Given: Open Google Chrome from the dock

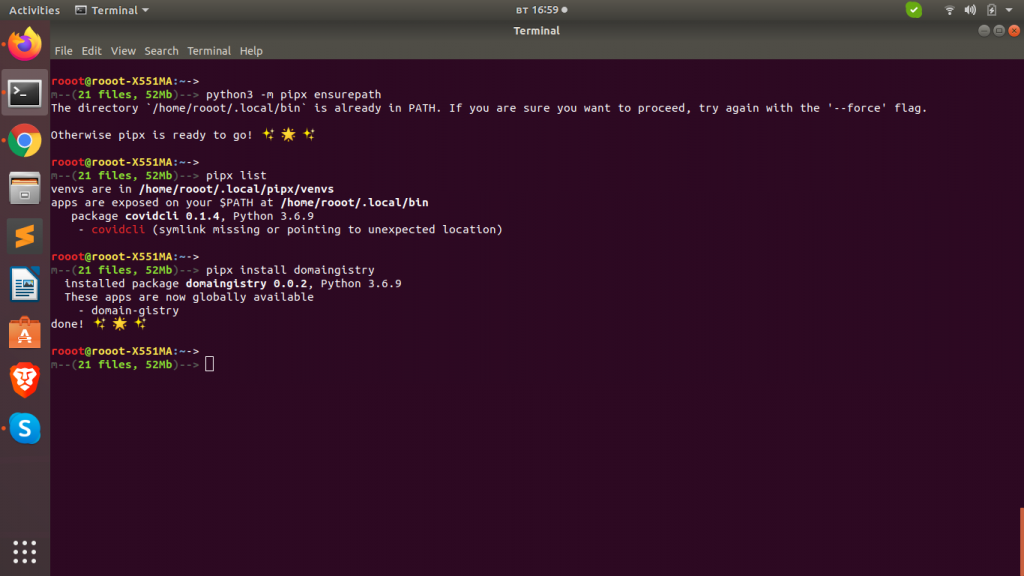Looking at the screenshot, I should (23, 141).
